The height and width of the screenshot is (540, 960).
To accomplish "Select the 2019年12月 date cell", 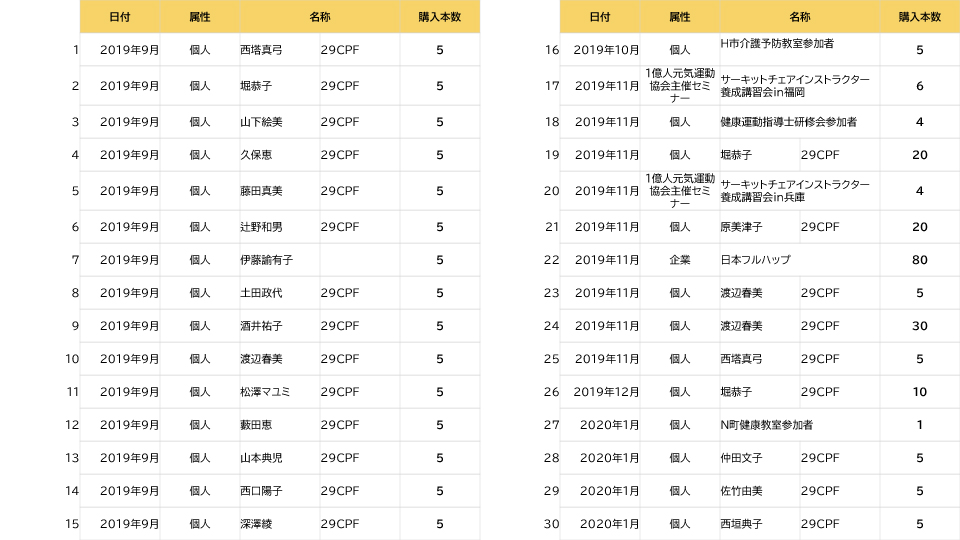I will point(600,392).
